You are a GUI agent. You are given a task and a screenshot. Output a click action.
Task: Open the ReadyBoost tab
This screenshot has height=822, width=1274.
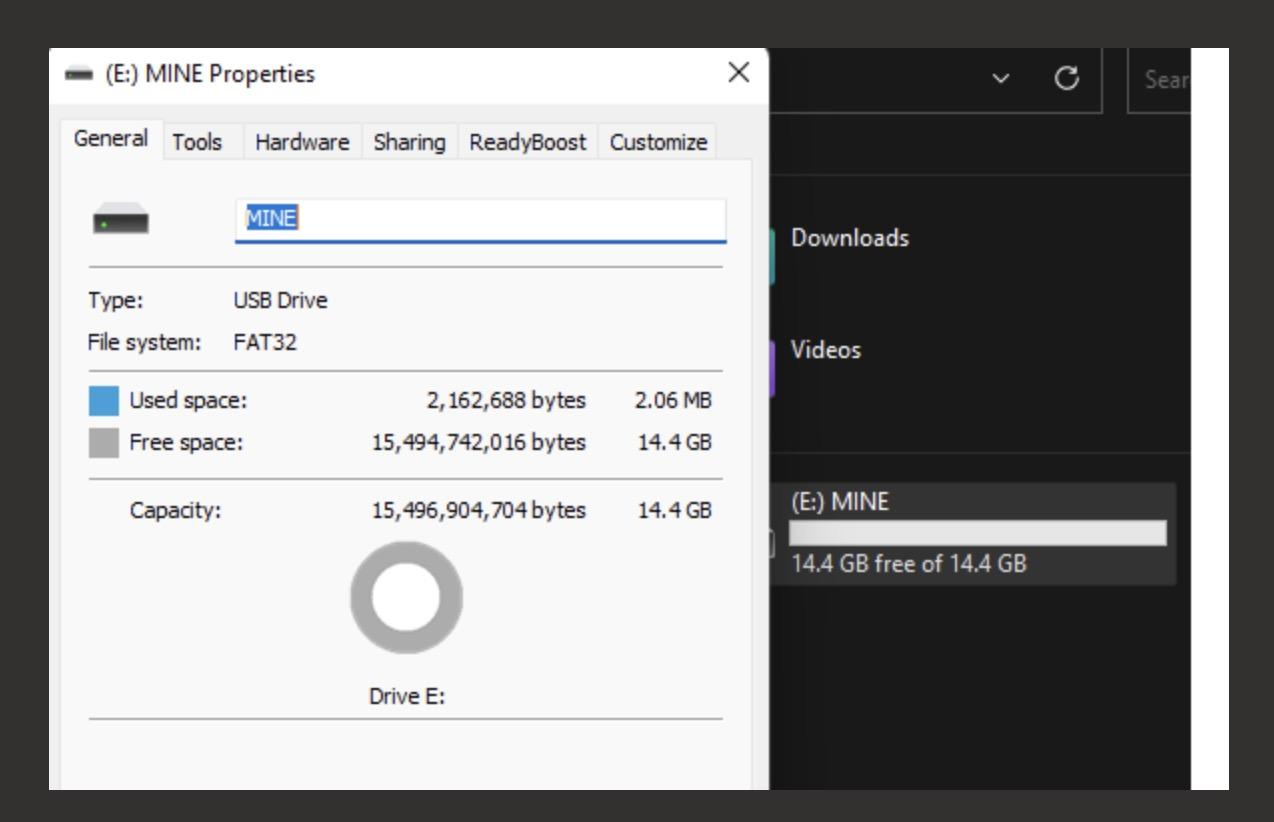point(527,143)
